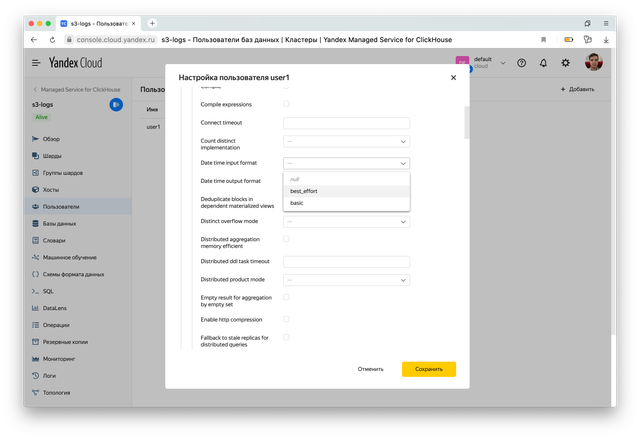
Task: Click the user avatar in header
Action: coord(594,62)
